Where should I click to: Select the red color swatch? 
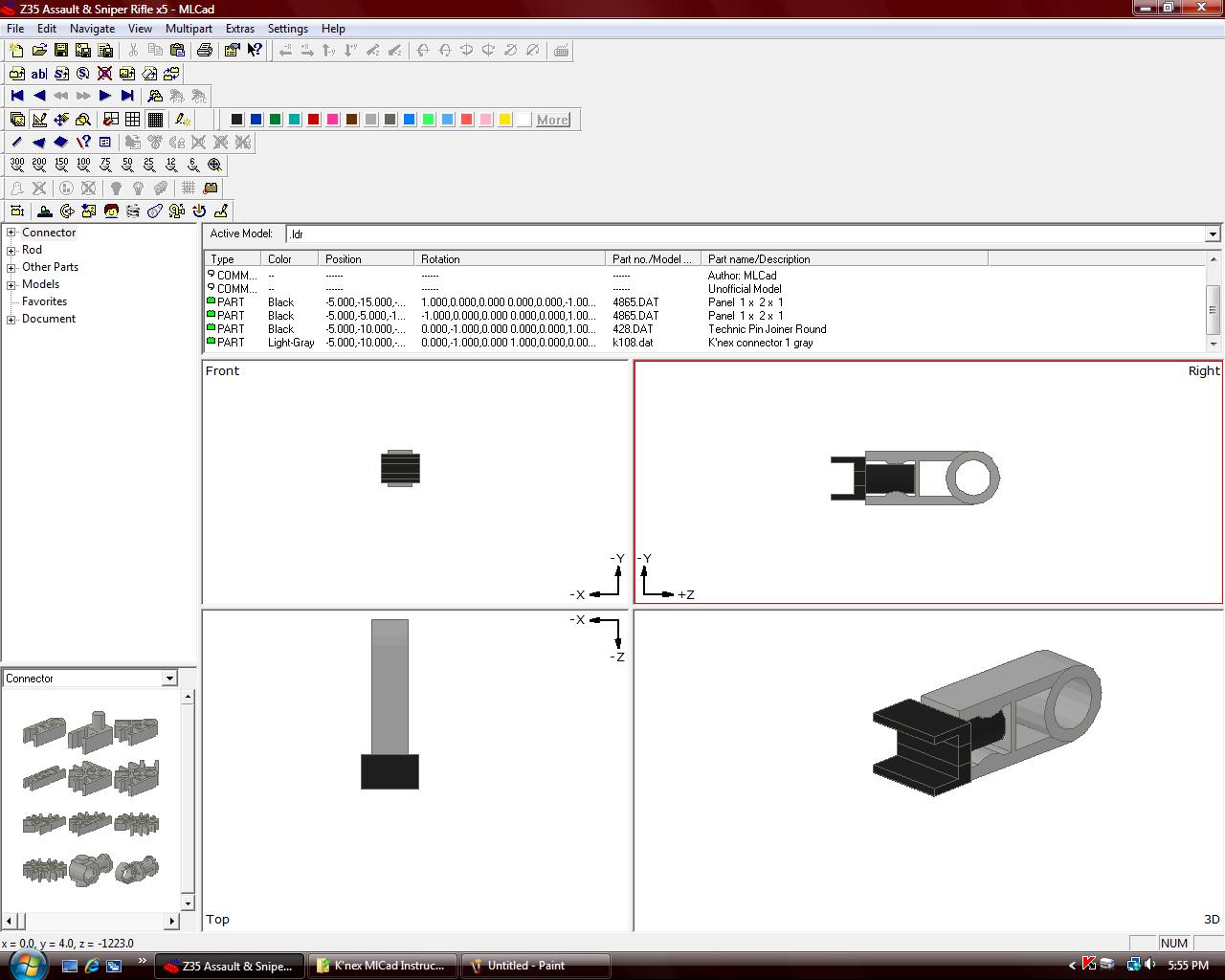(314, 120)
